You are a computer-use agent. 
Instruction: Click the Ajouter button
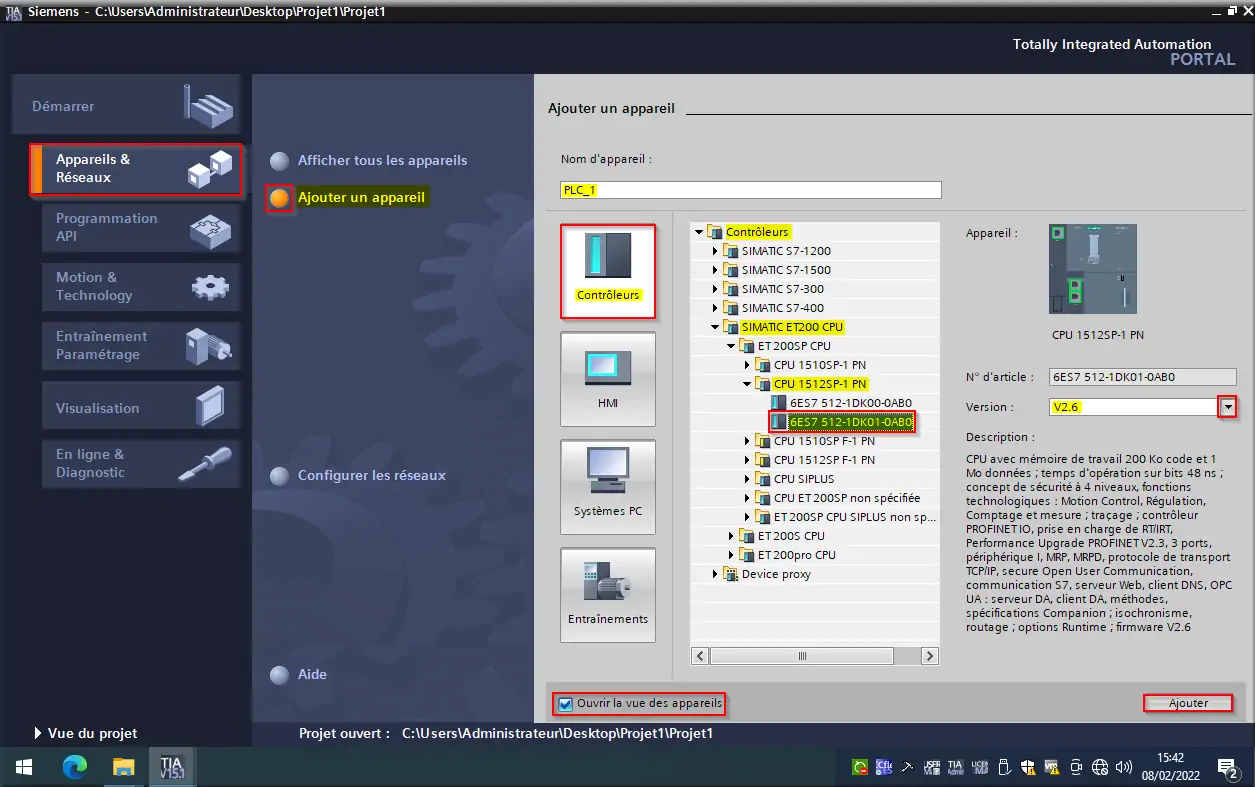[1188, 703]
